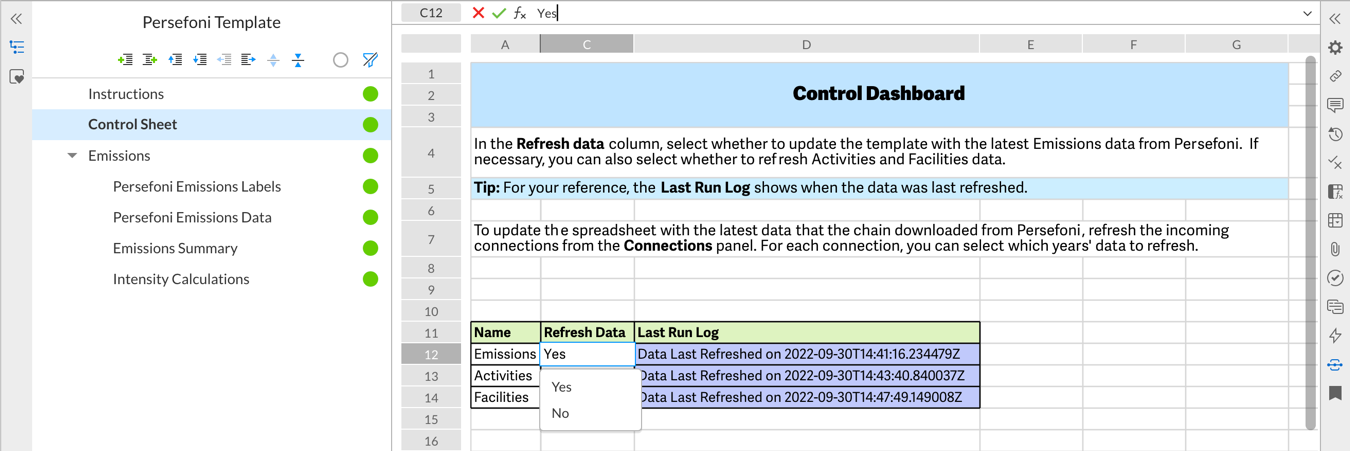The image size is (1350, 451).
Task: Open the history panel icon
Action: pyautogui.click(x=1335, y=134)
